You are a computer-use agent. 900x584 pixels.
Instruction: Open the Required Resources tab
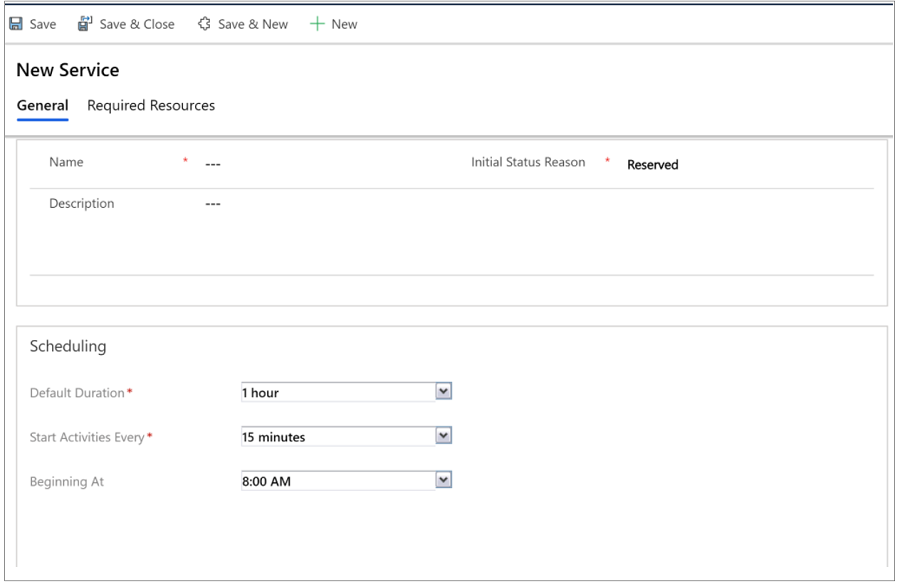151,106
